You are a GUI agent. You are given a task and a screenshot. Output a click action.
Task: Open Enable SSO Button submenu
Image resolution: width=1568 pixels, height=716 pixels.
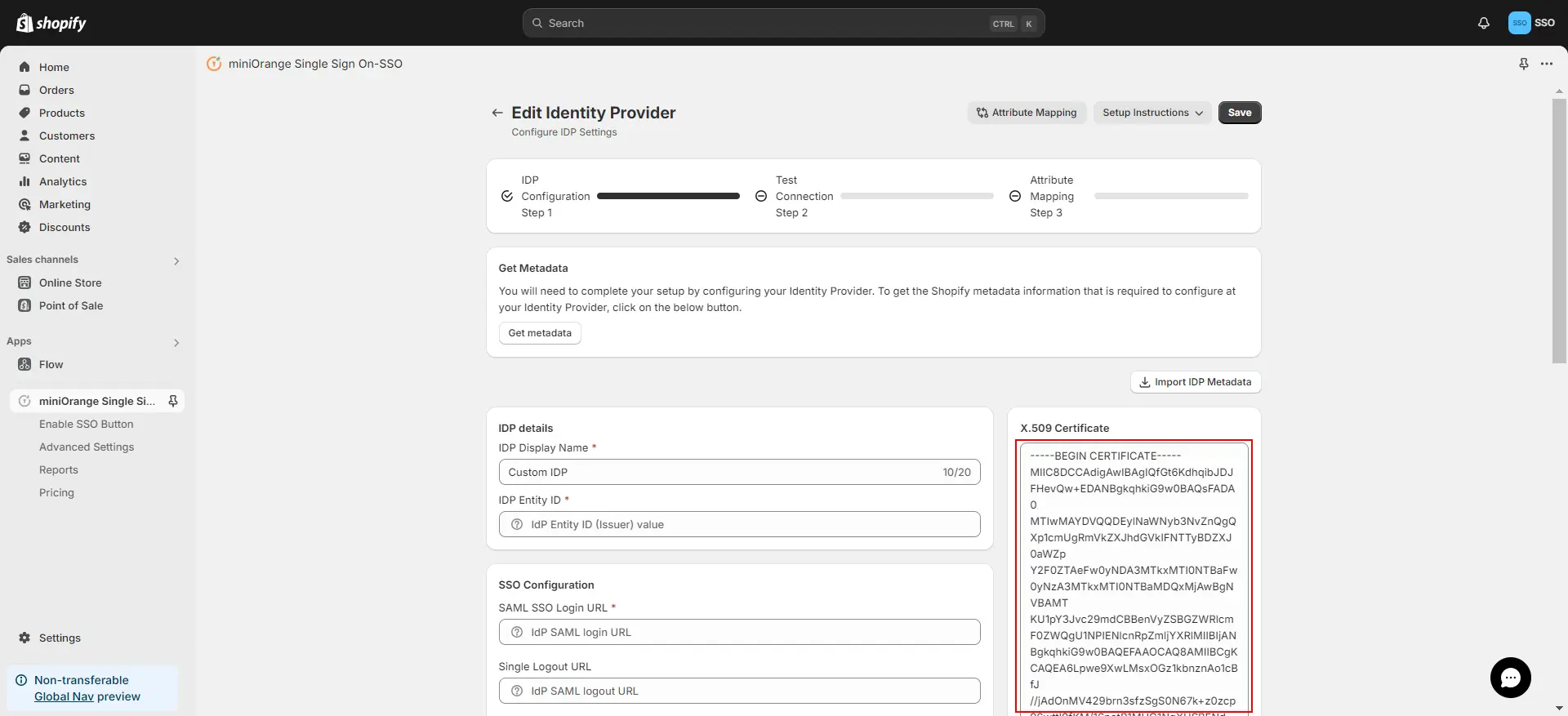(x=86, y=424)
